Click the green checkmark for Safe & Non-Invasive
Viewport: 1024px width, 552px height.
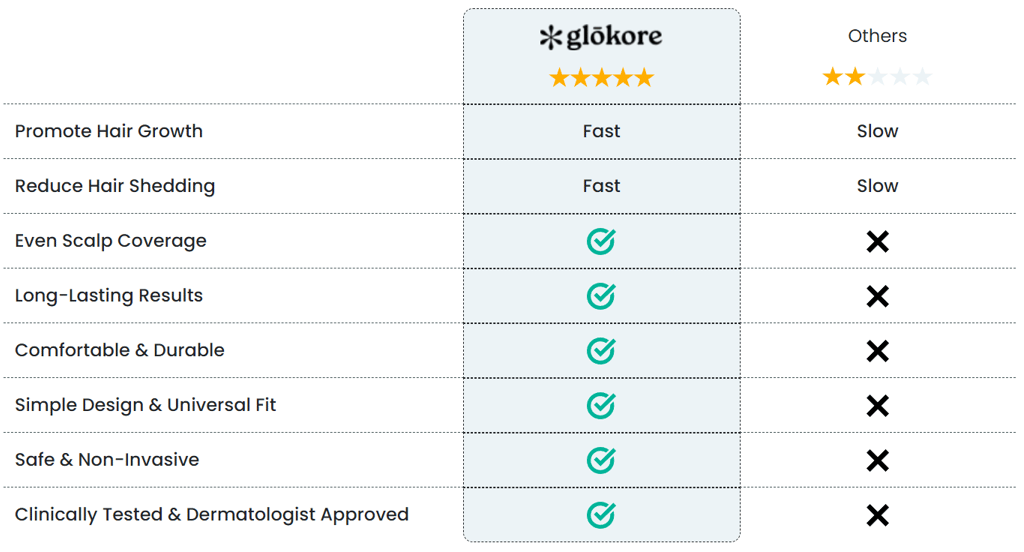pyautogui.click(x=601, y=460)
